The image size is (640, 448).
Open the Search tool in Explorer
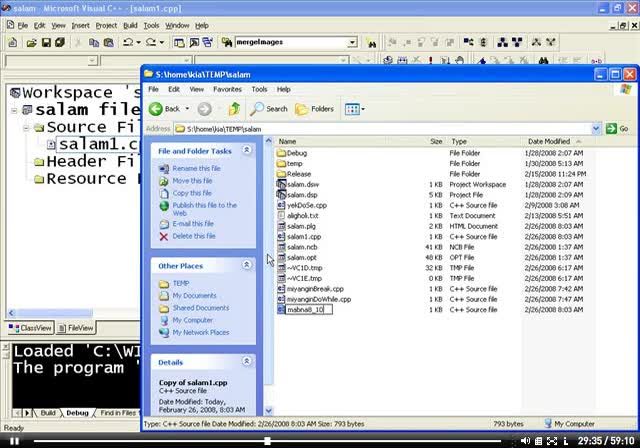coord(269,109)
